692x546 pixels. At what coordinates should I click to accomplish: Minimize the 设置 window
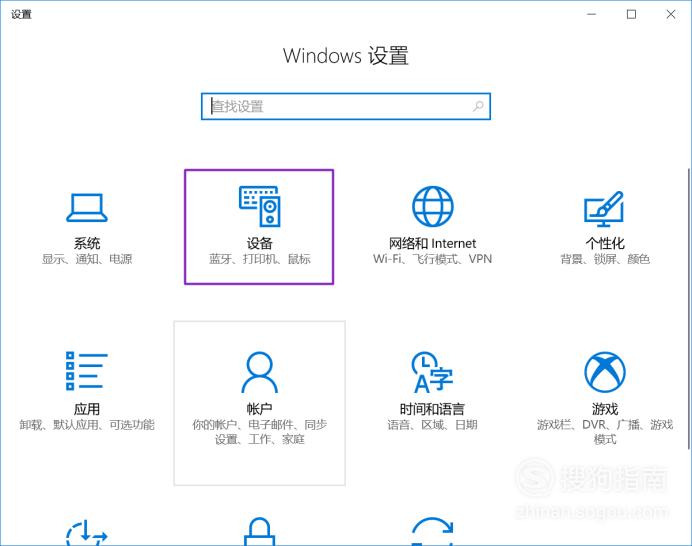[591, 14]
